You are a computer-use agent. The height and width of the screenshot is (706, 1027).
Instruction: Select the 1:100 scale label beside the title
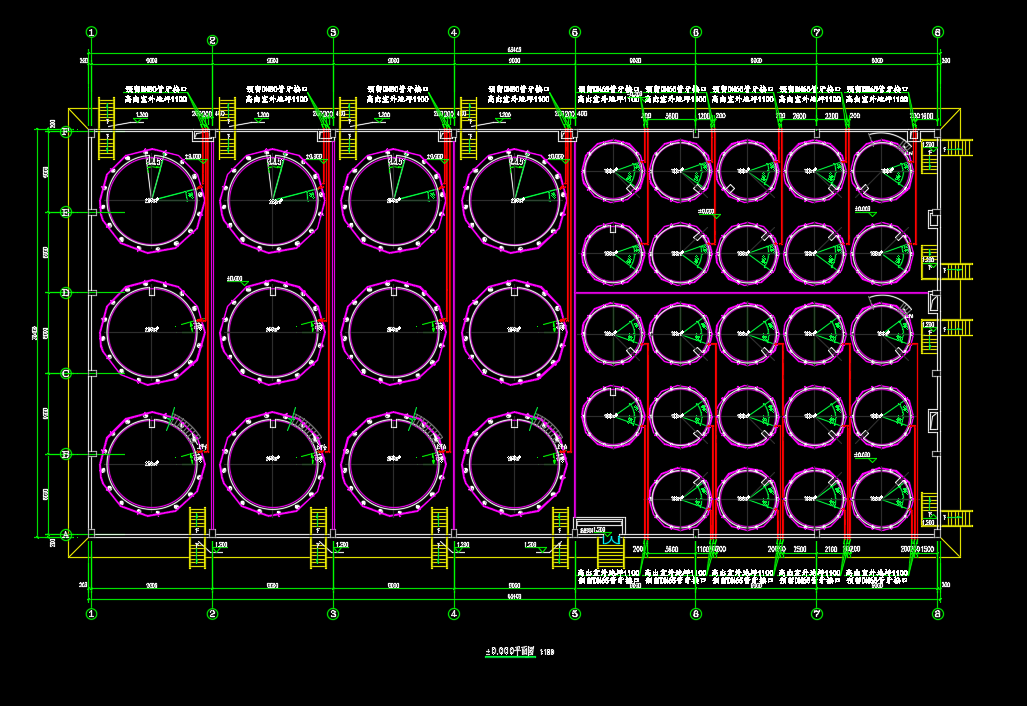[x=548, y=652]
